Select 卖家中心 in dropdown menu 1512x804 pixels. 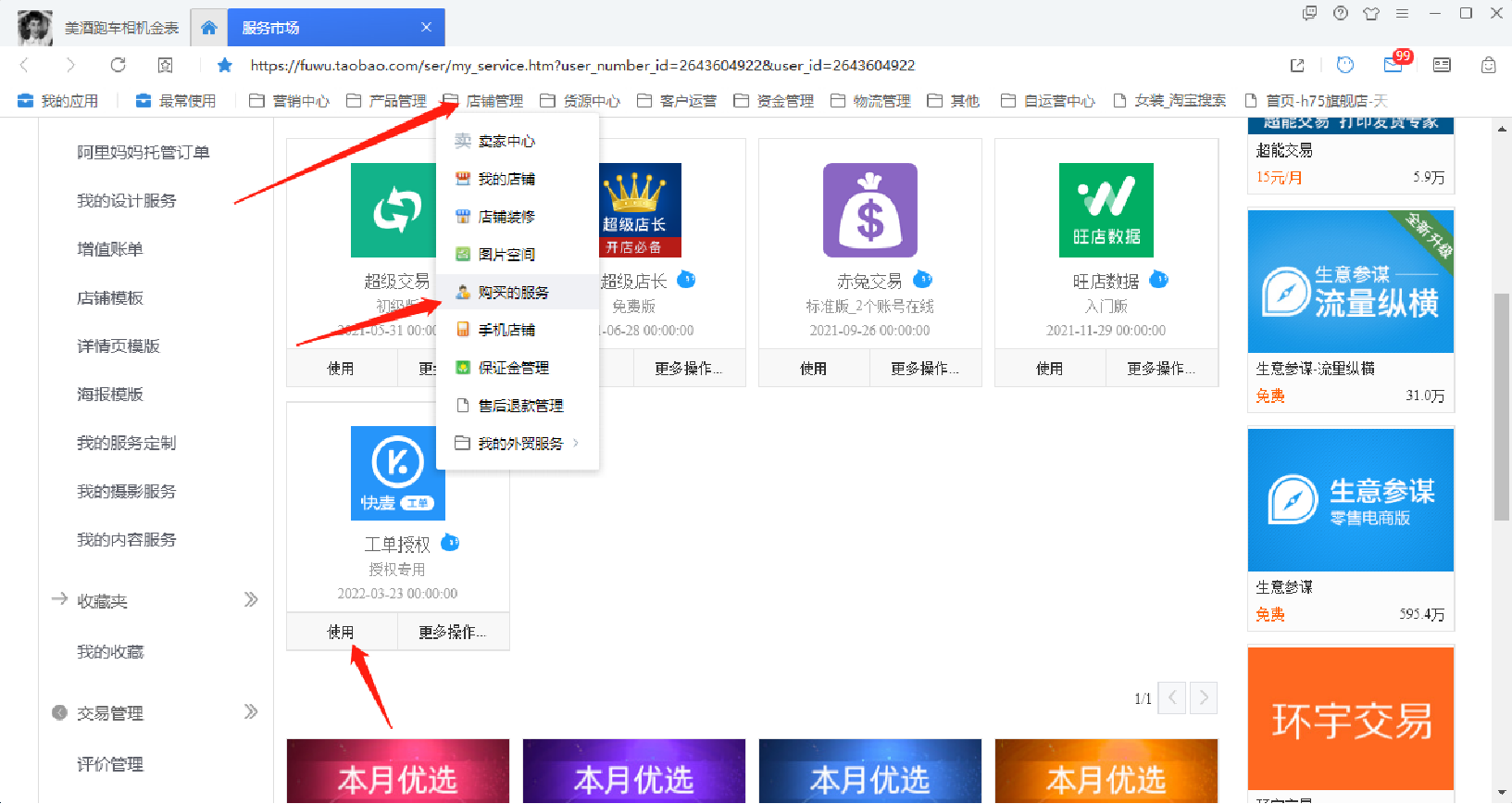point(518,141)
